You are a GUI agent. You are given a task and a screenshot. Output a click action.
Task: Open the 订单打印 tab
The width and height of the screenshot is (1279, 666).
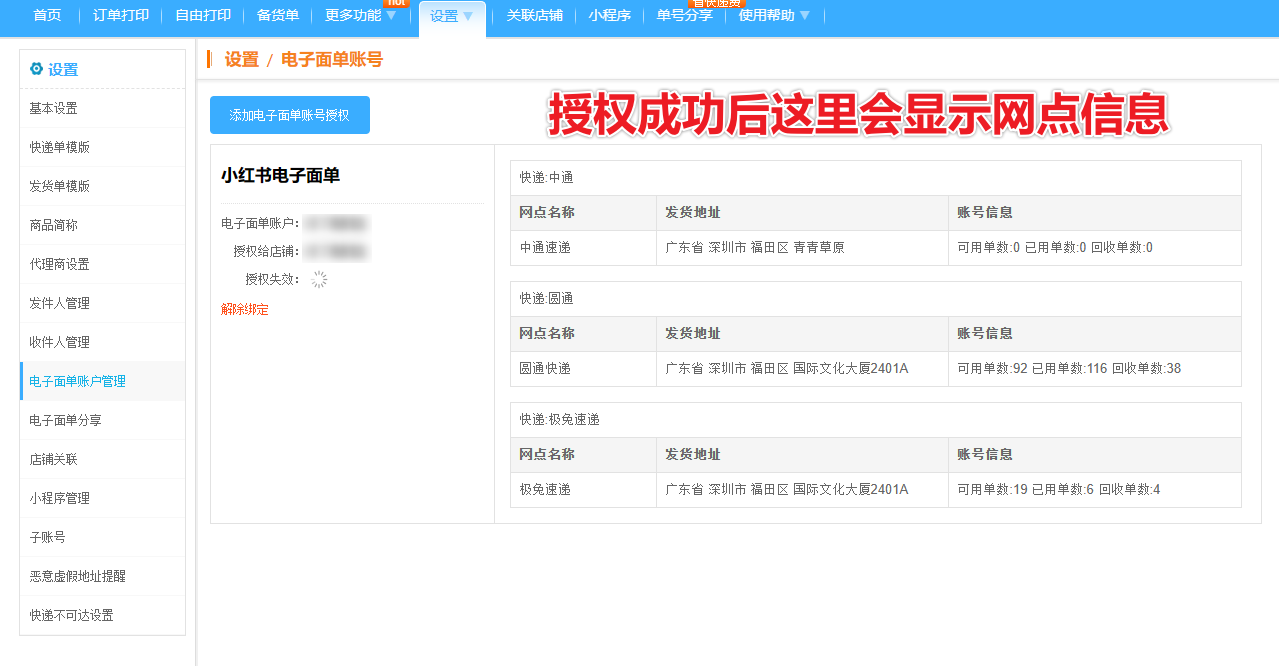pyautogui.click(x=120, y=16)
